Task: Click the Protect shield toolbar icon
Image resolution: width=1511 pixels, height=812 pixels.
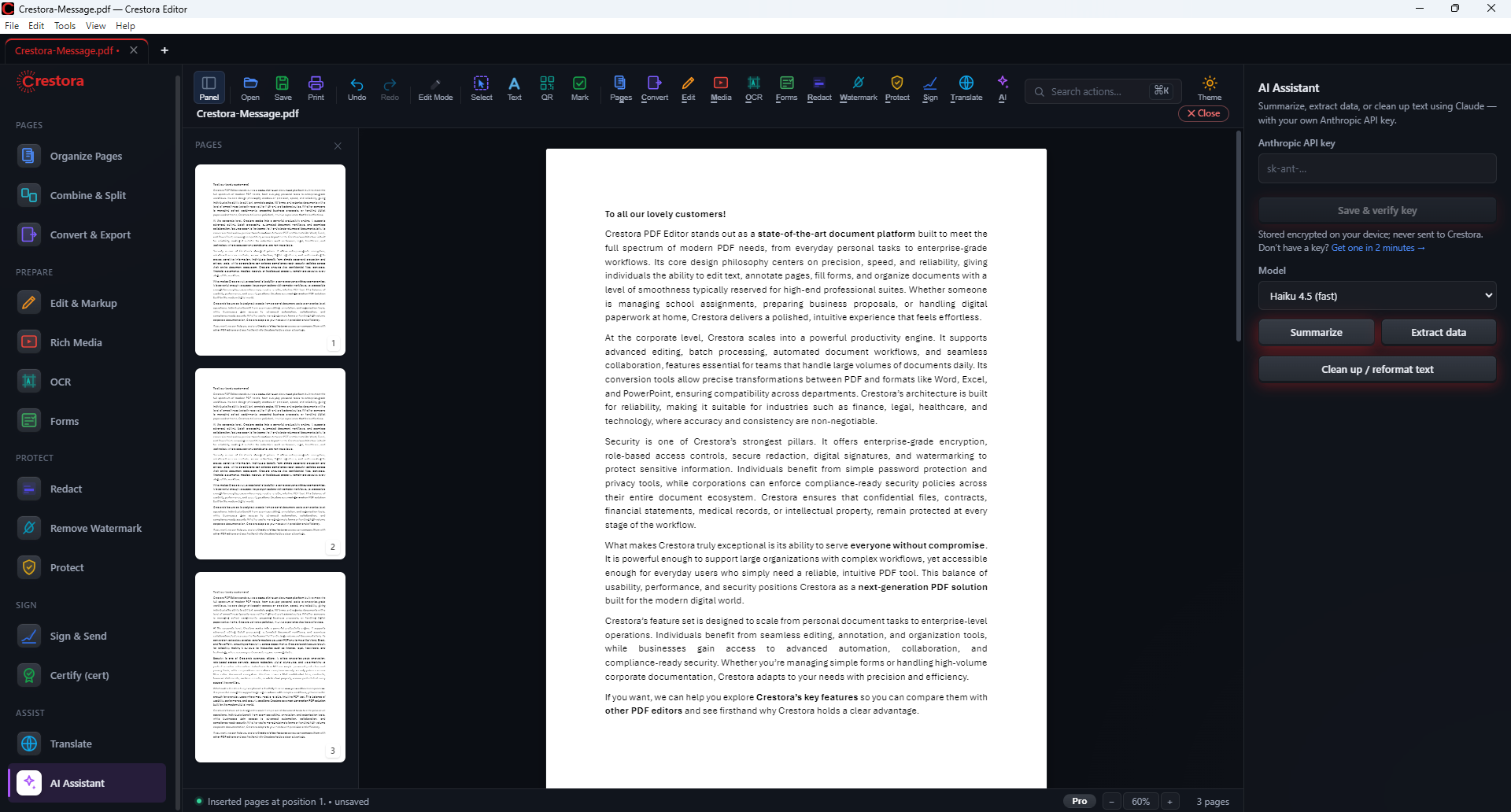Action: pos(897,88)
